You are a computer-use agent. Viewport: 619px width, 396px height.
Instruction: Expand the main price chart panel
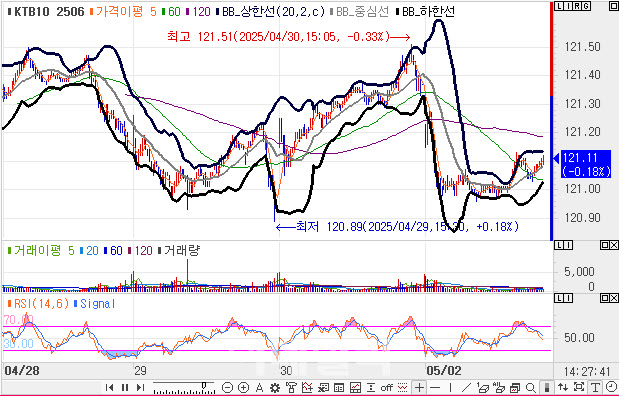614,6
